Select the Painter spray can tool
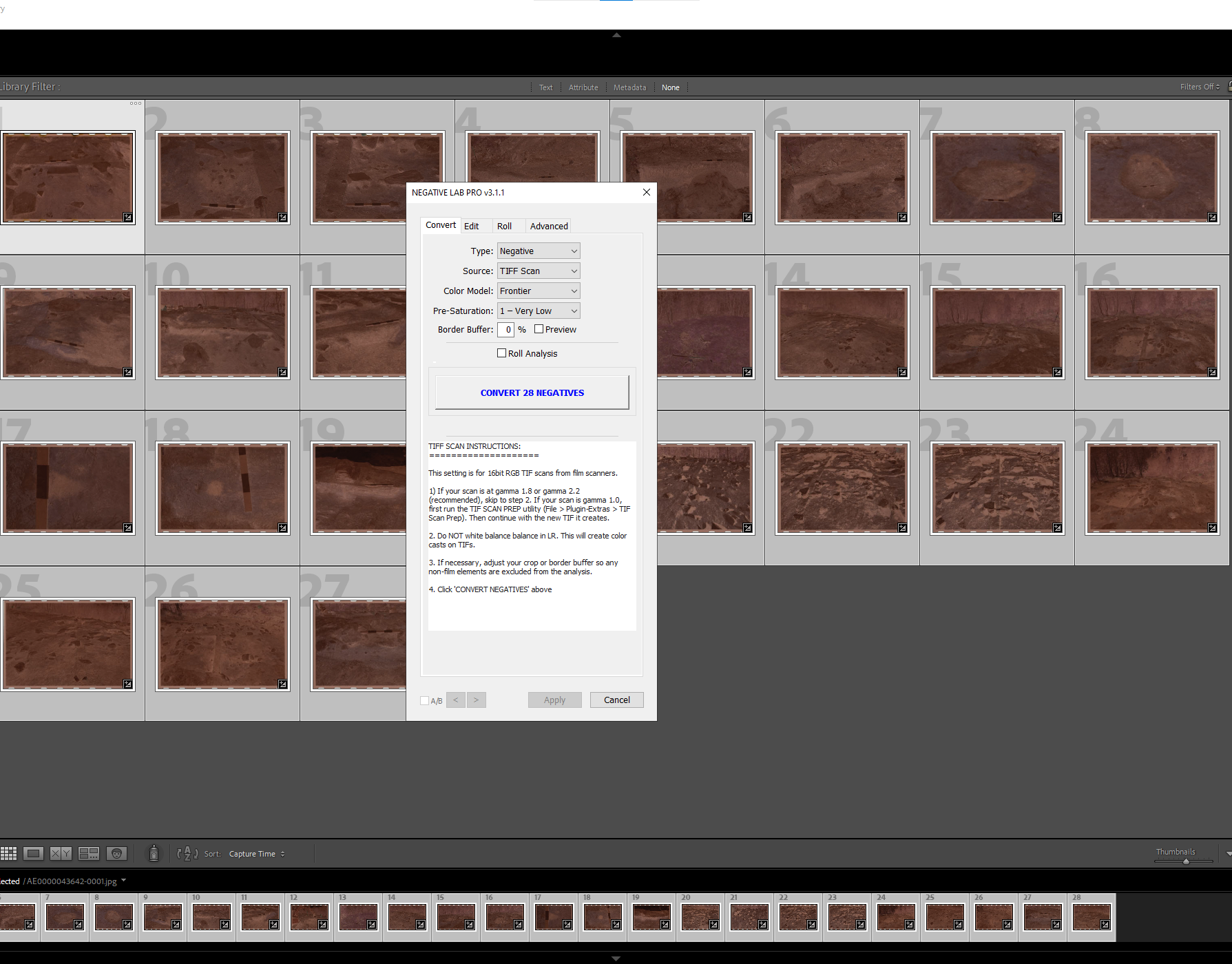This screenshot has height=964, width=1232. coord(154,854)
